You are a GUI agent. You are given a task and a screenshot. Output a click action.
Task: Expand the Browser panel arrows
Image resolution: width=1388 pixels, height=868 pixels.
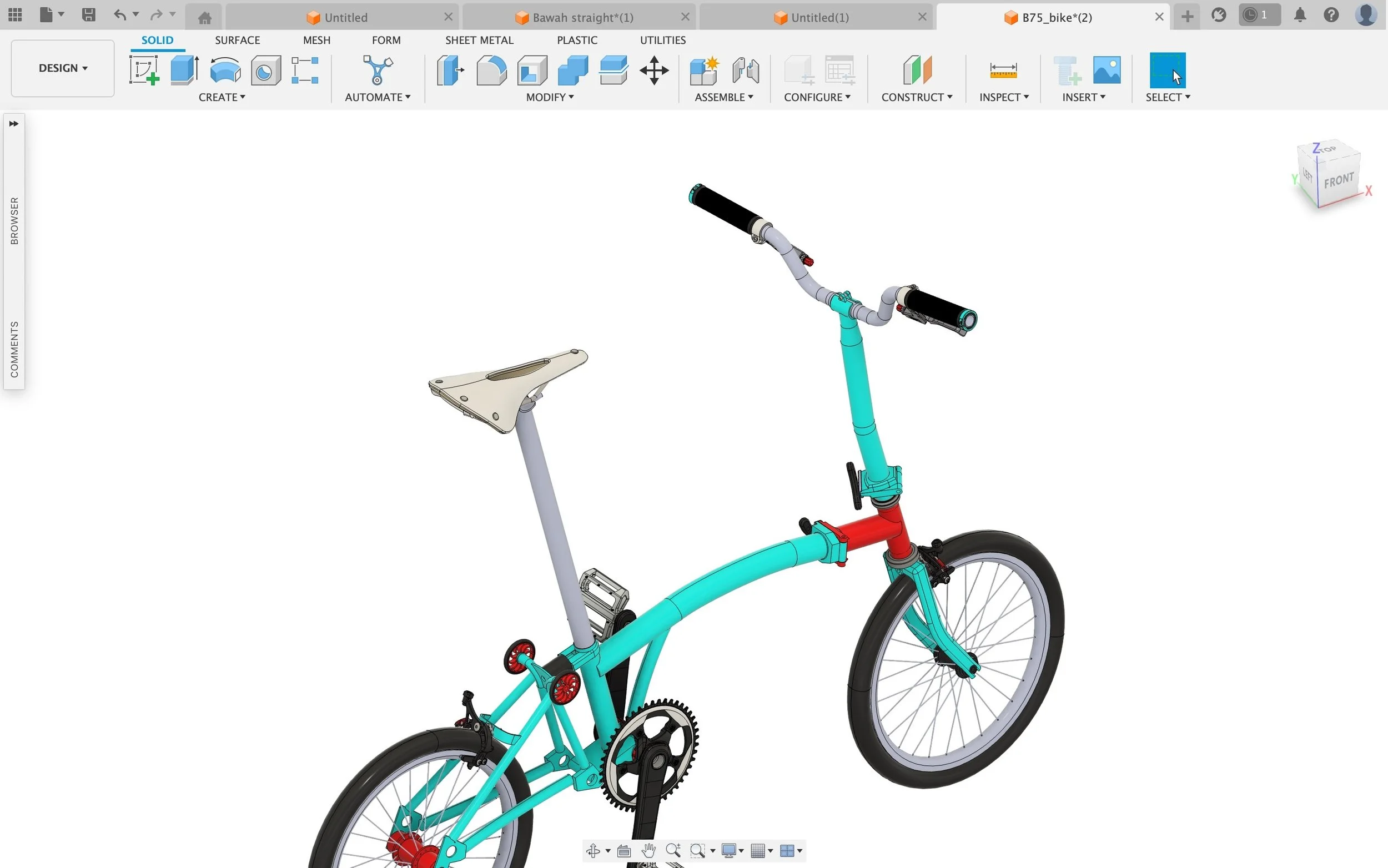[14, 123]
